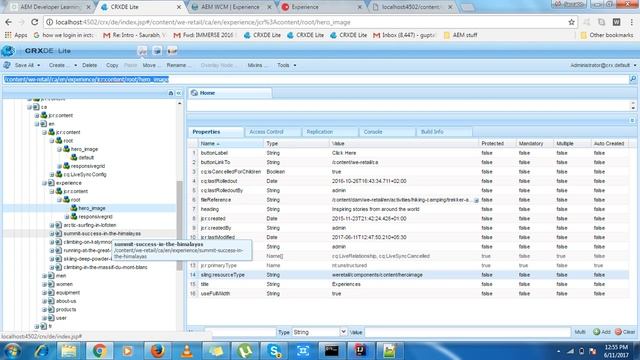The image size is (640, 360).
Task: Open Google Chrome from the taskbar
Action: (x=99, y=351)
